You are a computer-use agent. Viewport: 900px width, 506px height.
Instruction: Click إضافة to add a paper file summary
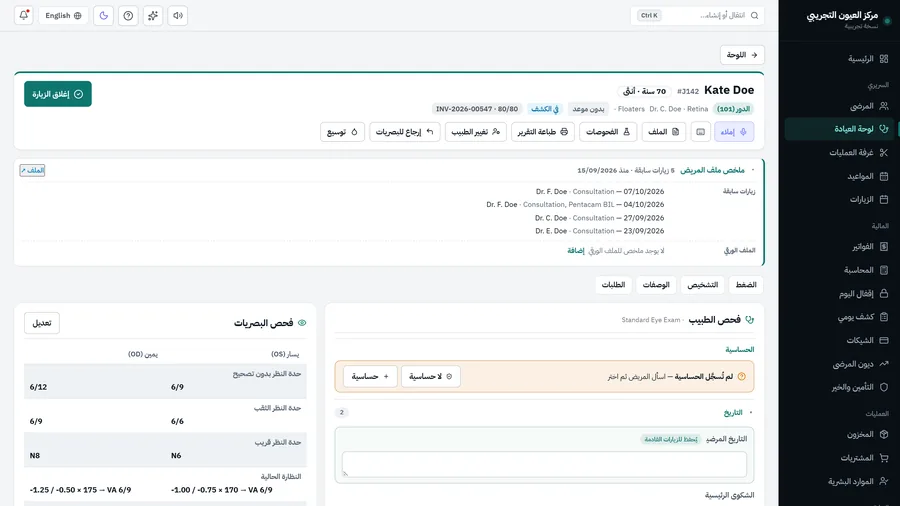576,251
